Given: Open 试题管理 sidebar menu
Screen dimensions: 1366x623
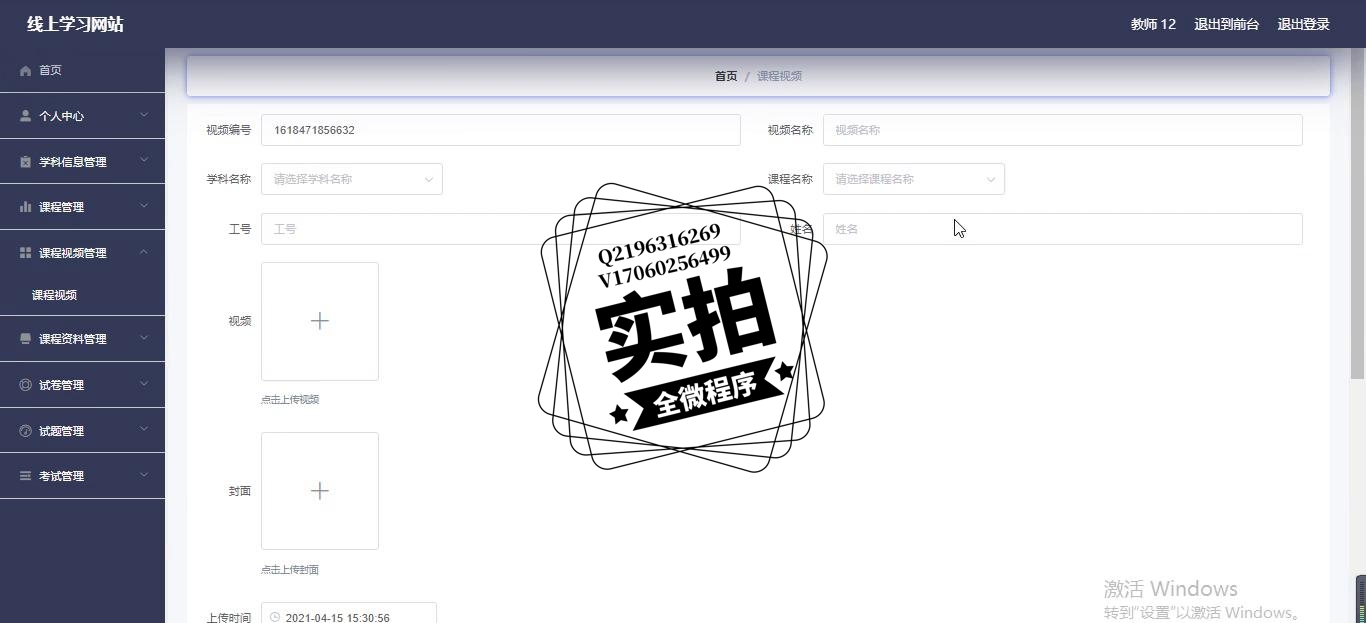Looking at the screenshot, I should tap(82, 431).
